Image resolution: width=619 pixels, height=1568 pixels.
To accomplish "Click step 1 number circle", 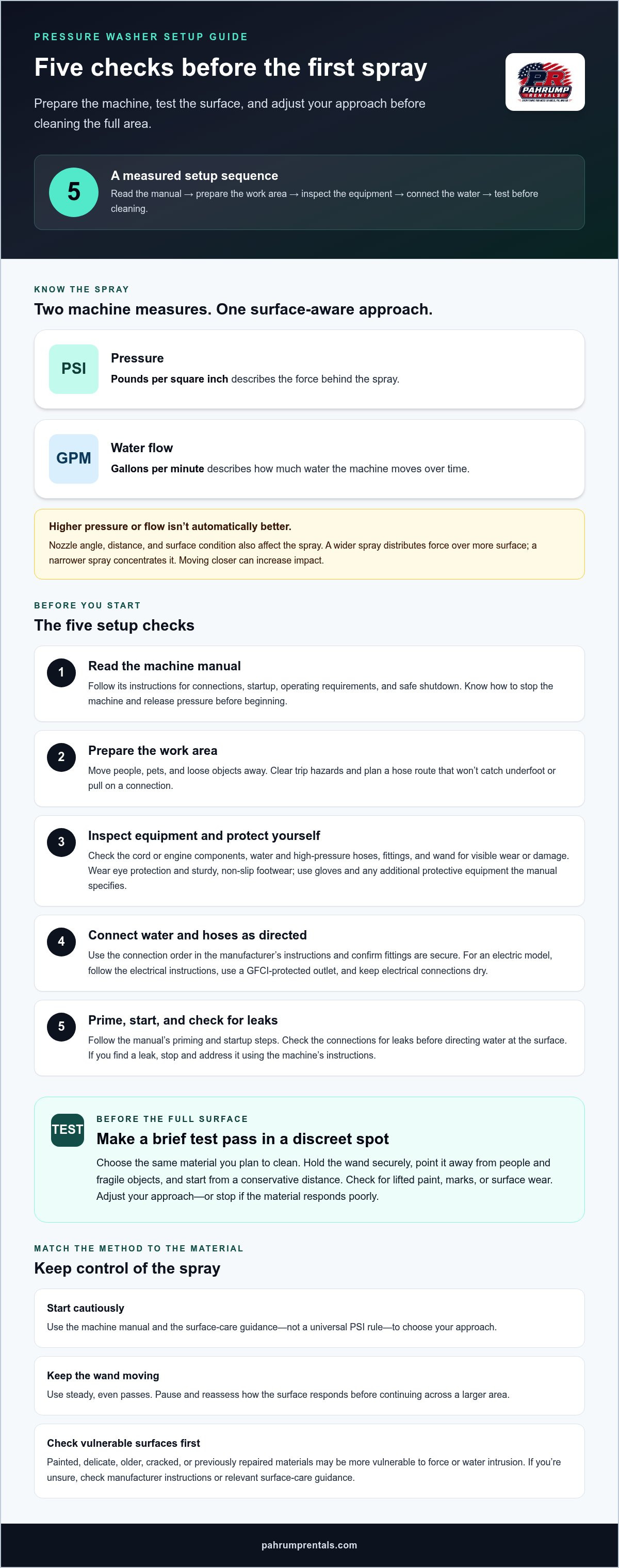I will click(61, 672).
